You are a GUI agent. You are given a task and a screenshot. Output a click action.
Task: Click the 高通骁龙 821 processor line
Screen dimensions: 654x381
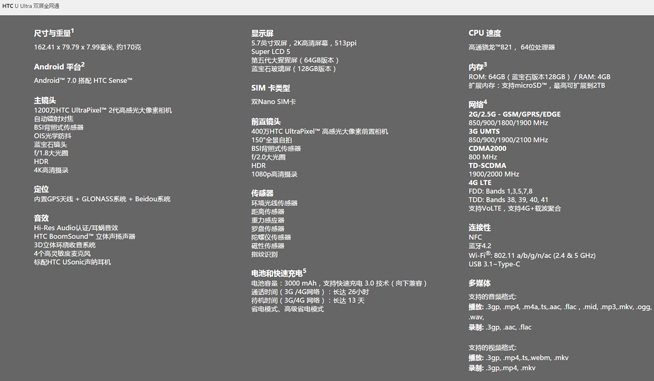[x=511, y=47]
